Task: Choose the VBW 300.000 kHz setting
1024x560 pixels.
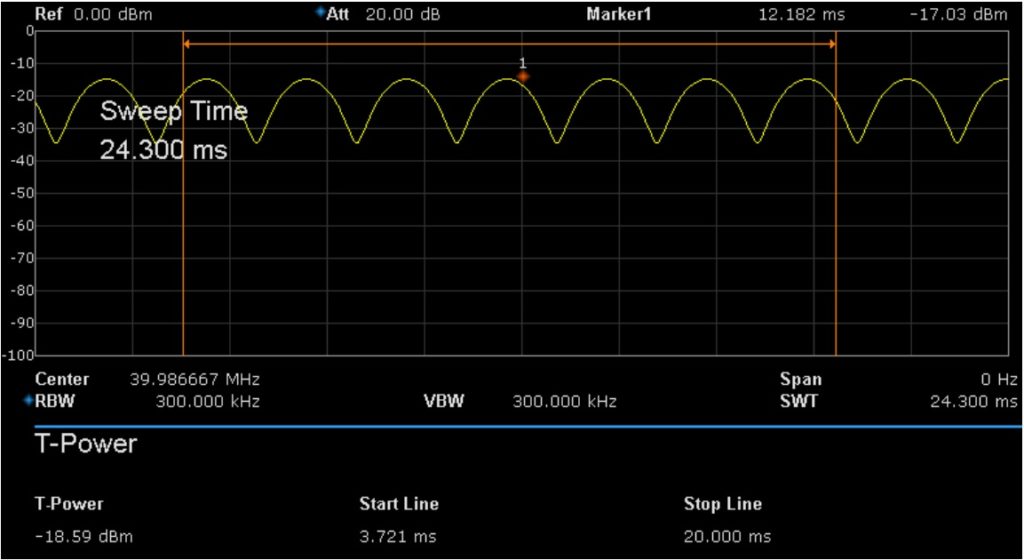Action: coord(564,402)
